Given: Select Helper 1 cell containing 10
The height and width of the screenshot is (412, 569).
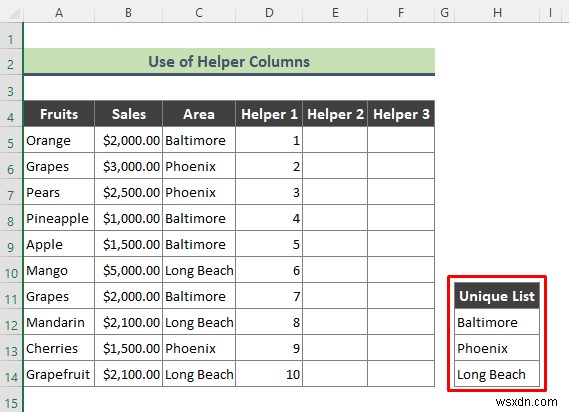Looking at the screenshot, I should tap(269, 374).
